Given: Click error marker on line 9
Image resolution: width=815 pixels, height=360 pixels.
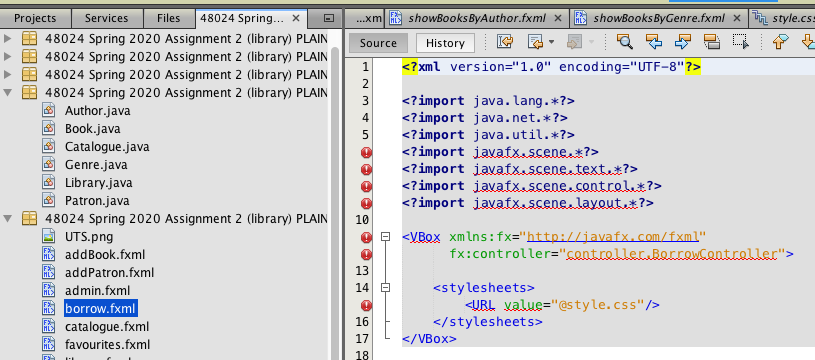Looking at the screenshot, I should tap(366, 203).
